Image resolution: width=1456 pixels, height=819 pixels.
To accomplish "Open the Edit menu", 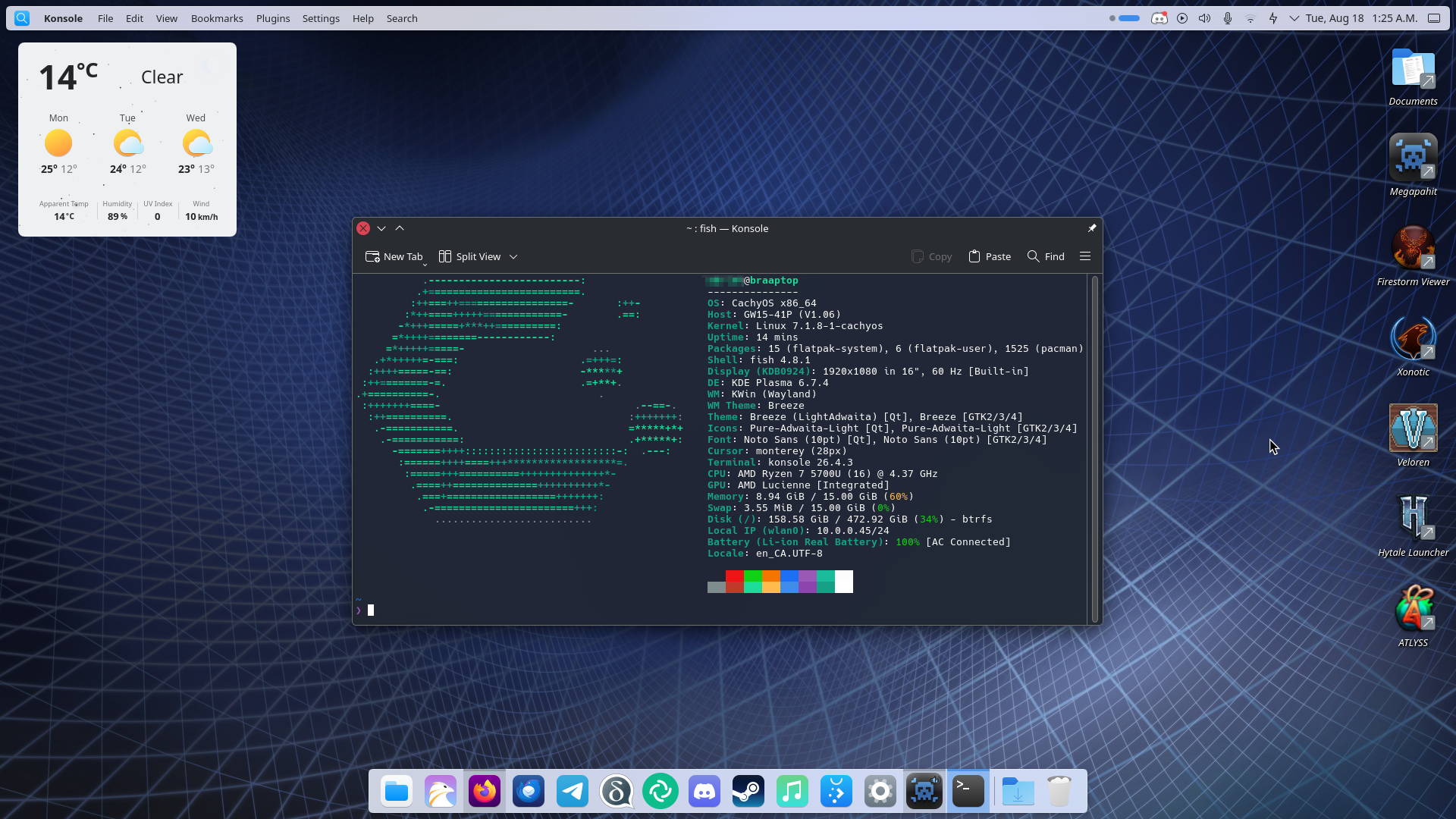I will coord(134,18).
